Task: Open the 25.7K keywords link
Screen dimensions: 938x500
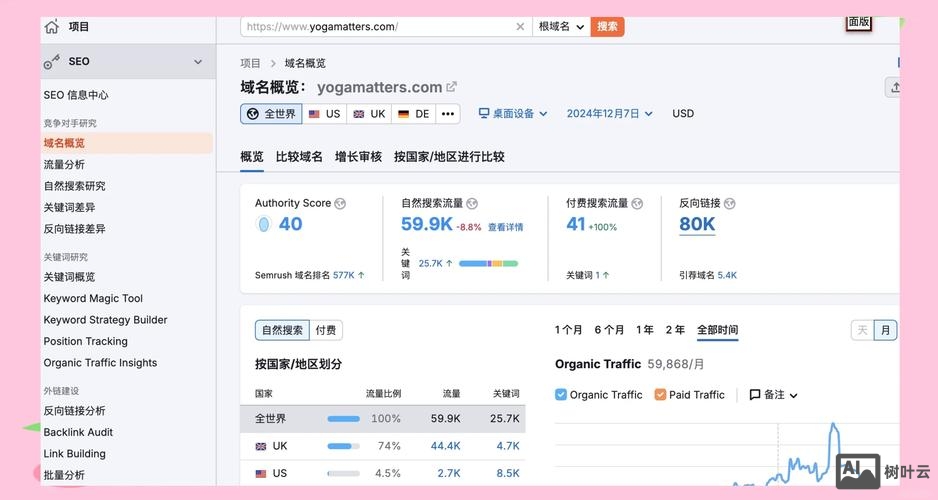Action: click(x=430, y=263)
